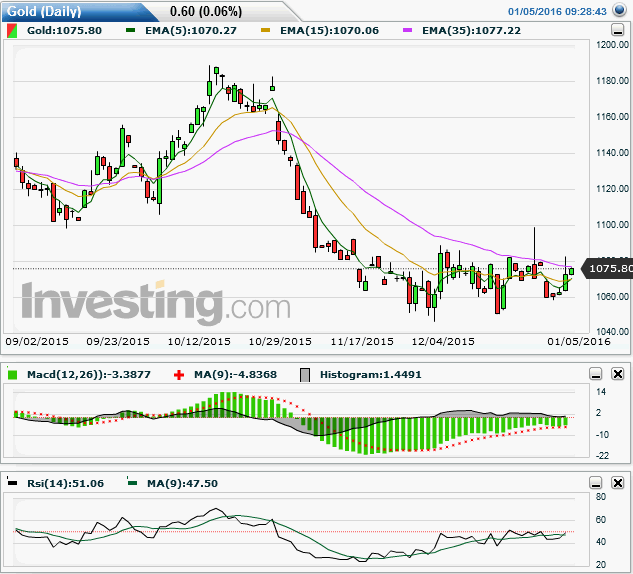Screen dimensions: 633x574
Task: Close the MACD indicator panel
Action: click(x=618, y=374)
